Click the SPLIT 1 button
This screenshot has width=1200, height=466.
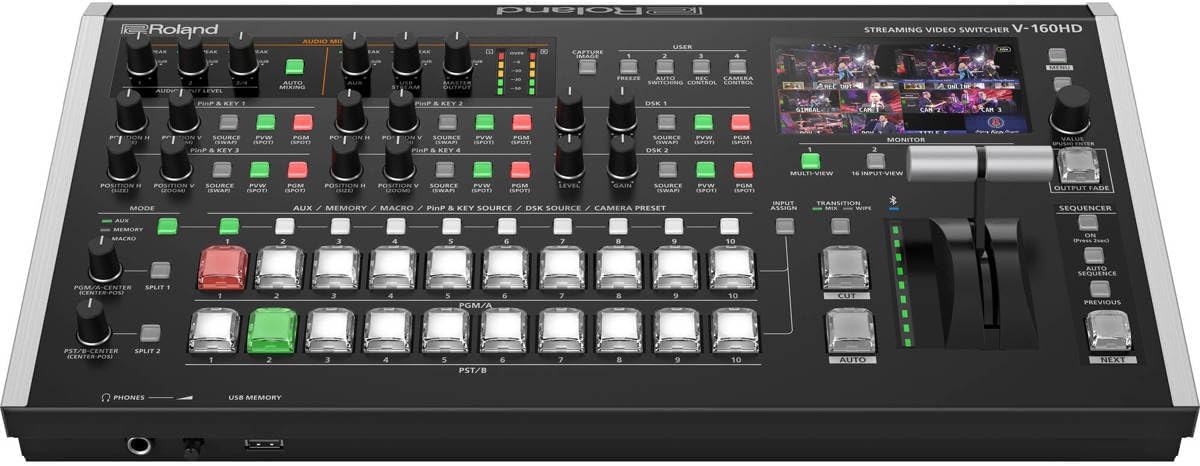pos(160,270)
